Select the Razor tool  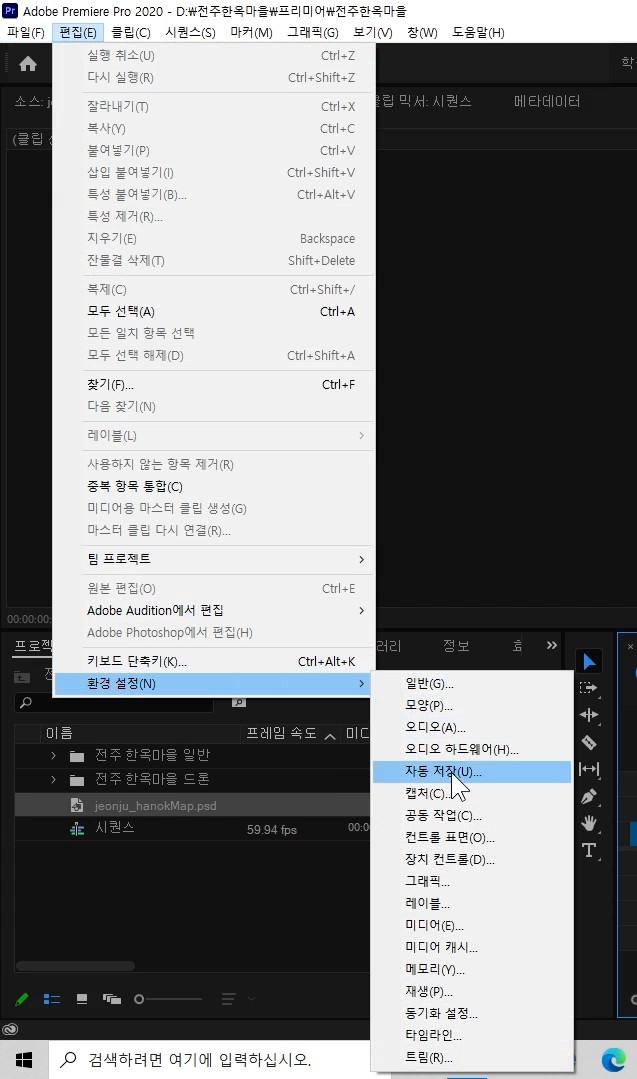(589, 742)
